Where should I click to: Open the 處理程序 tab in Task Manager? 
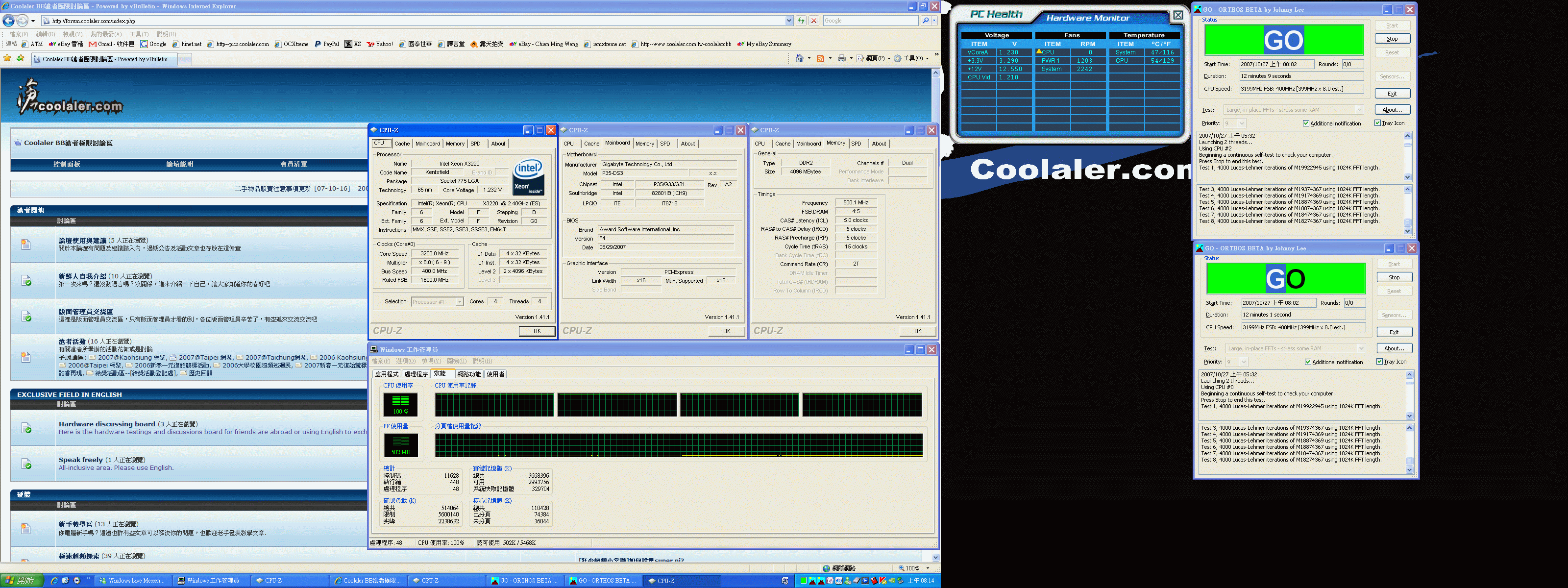point(416,374)
